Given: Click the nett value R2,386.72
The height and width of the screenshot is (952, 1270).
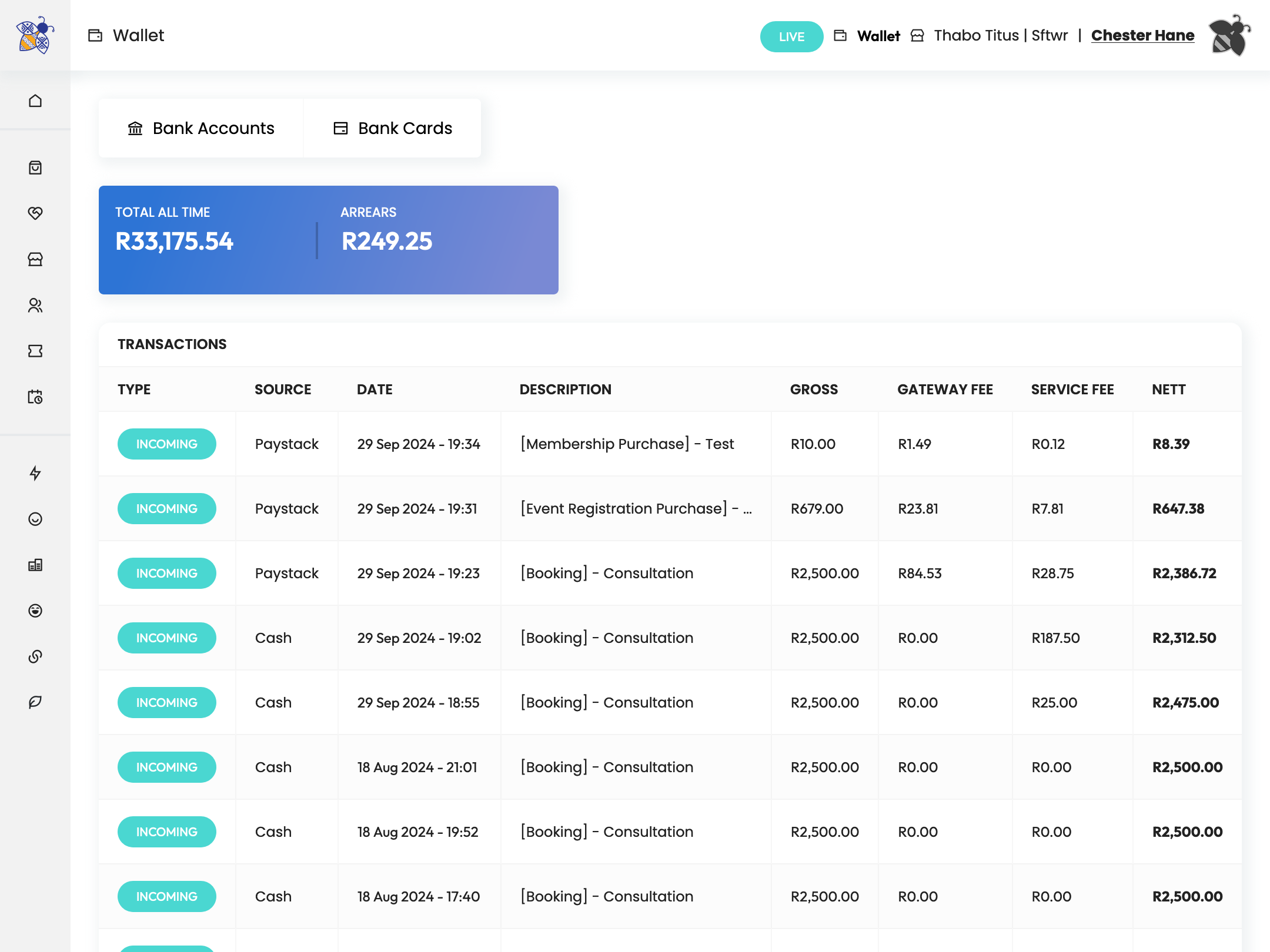Looking at the screenshot, I should point(1184,573).
